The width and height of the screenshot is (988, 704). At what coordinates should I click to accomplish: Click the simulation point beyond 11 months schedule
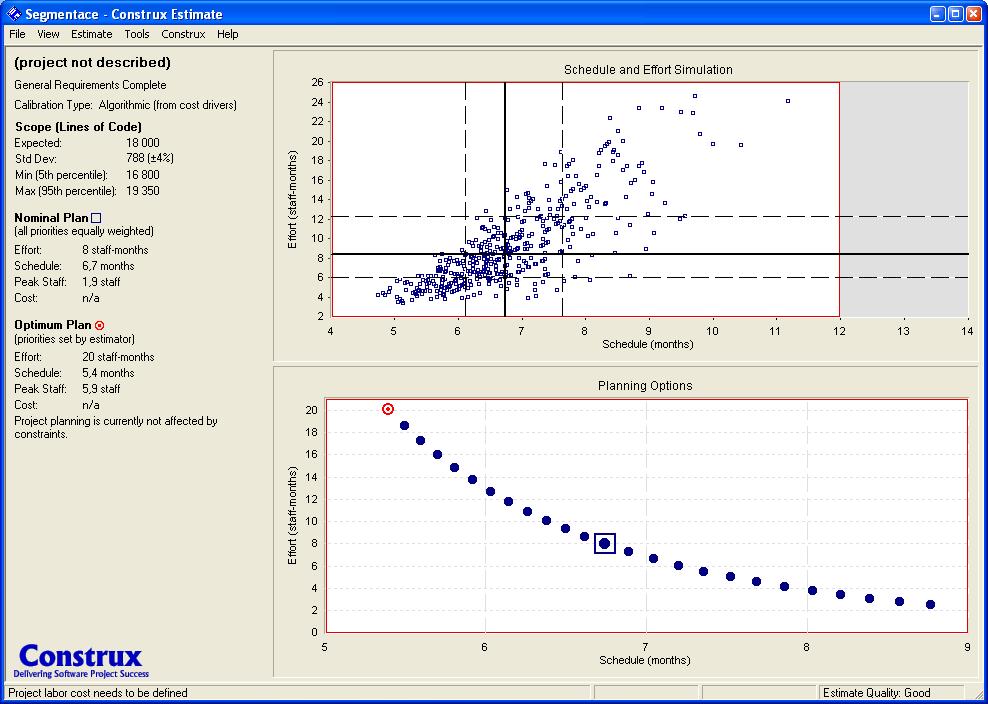(x=788, y=101)
